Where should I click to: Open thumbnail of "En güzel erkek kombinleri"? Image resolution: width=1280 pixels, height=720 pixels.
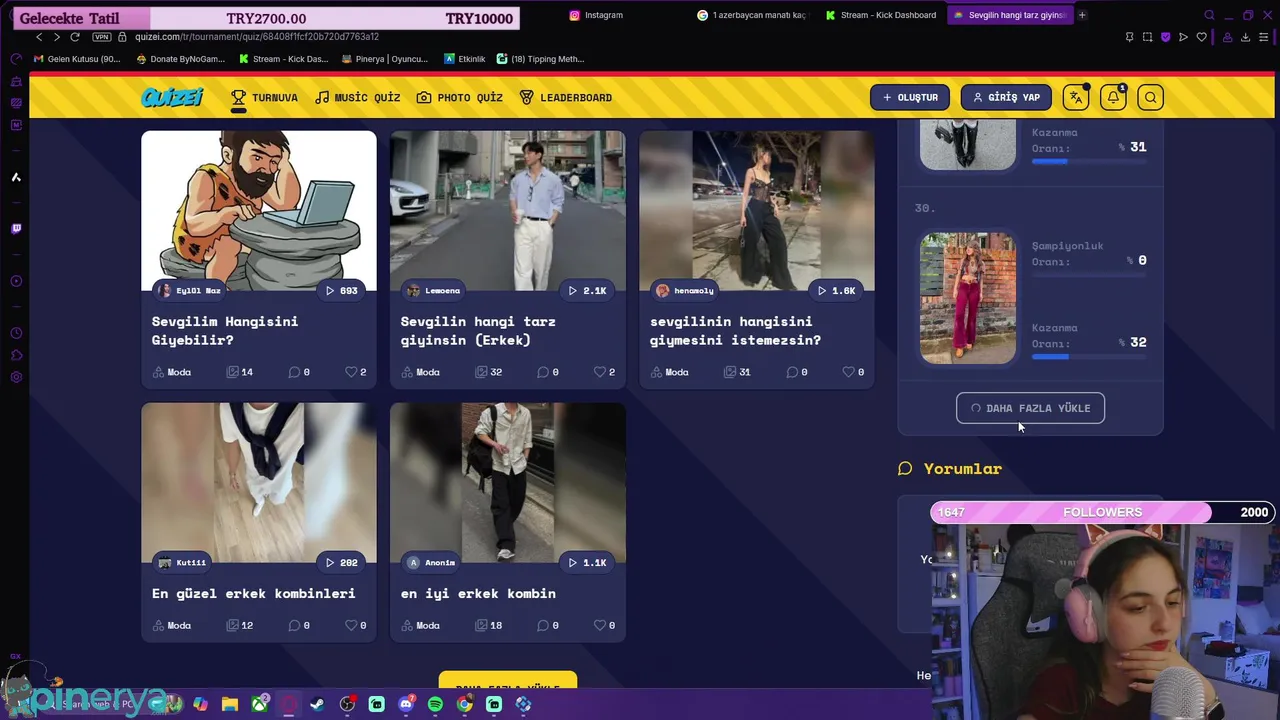pos(259,483)
